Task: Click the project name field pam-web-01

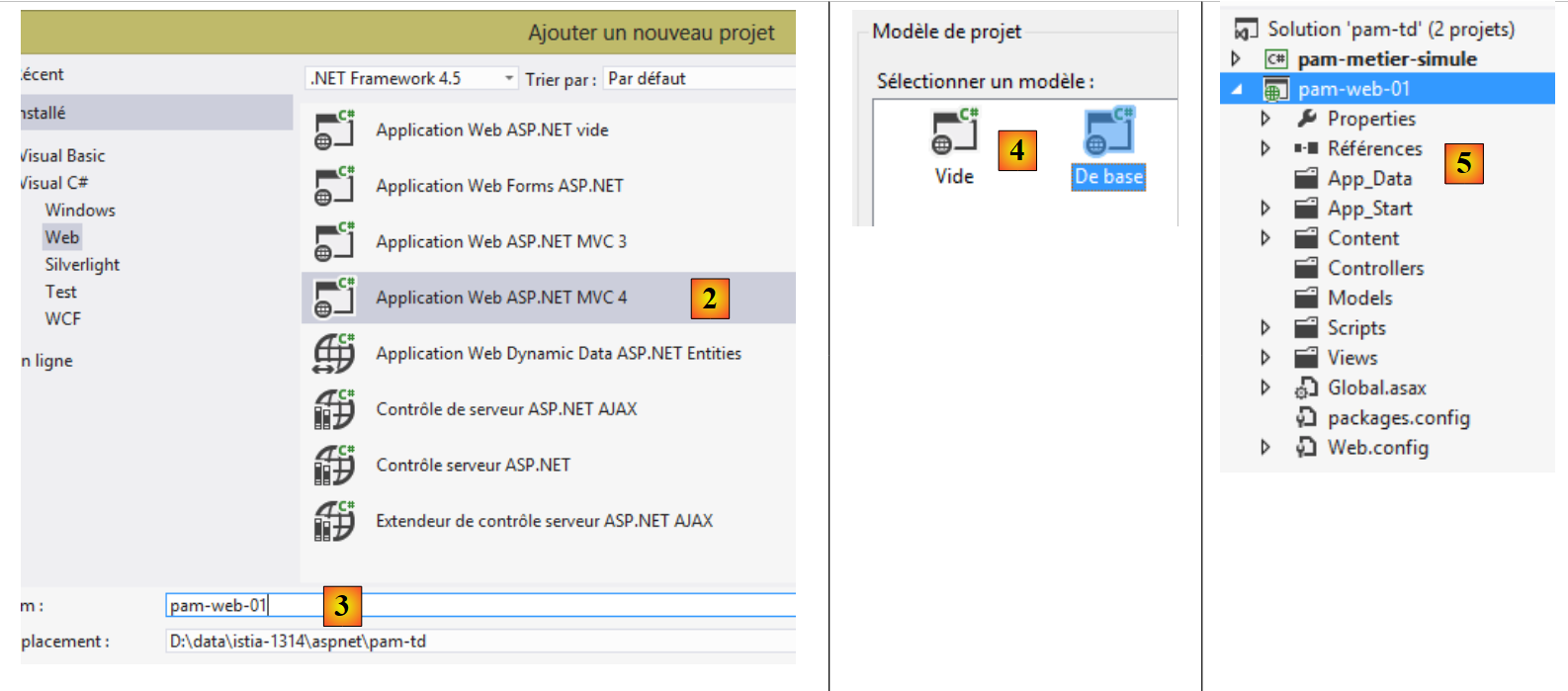Action: tap(479, 606)
